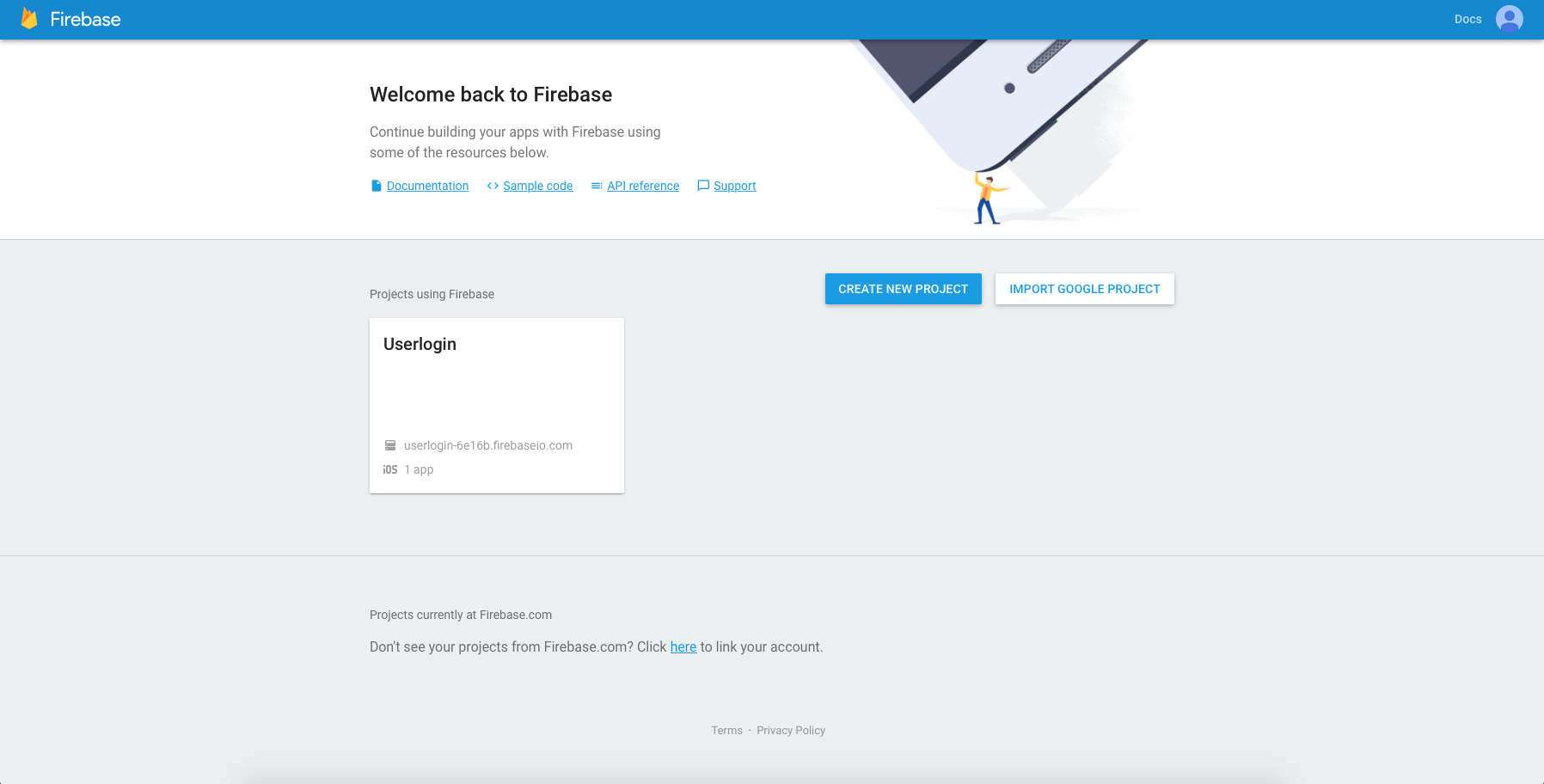
Task: Click the iOS icon on Userlogin card
Action: pyautogui.click(x=390, y=469)
